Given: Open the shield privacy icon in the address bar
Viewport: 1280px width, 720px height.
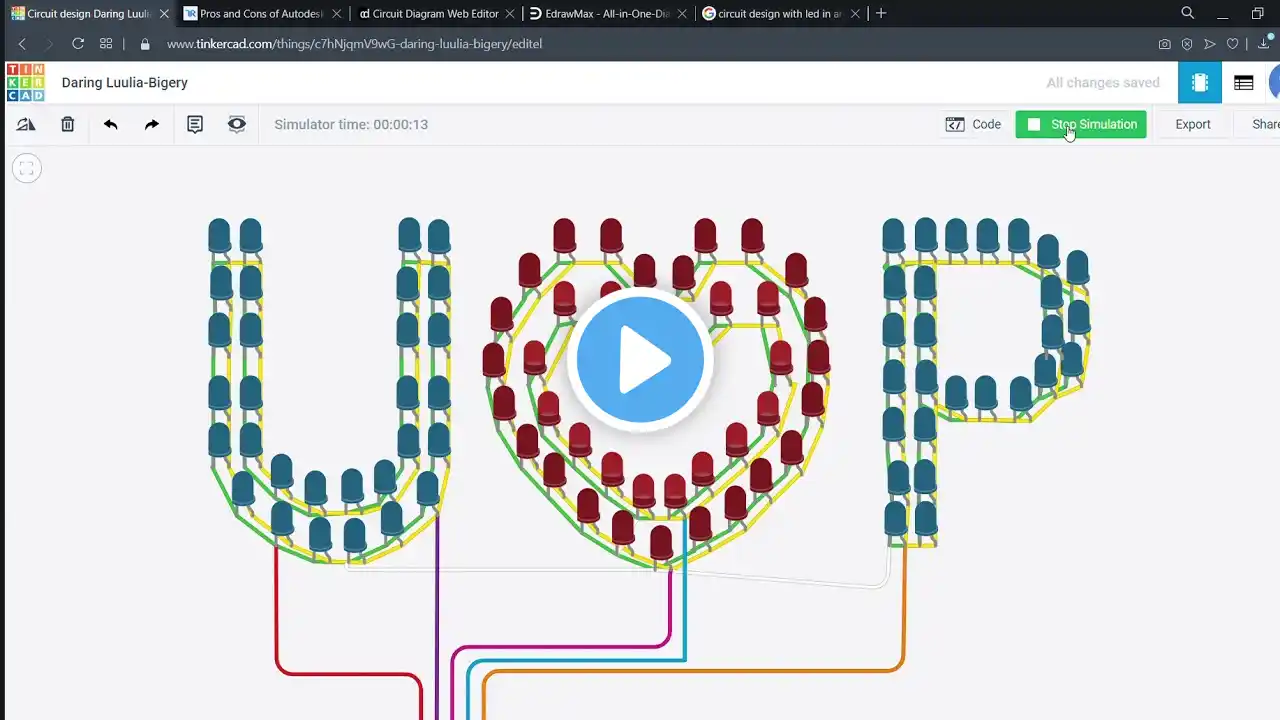Looking at the screenshot, I should point(1187,44).
